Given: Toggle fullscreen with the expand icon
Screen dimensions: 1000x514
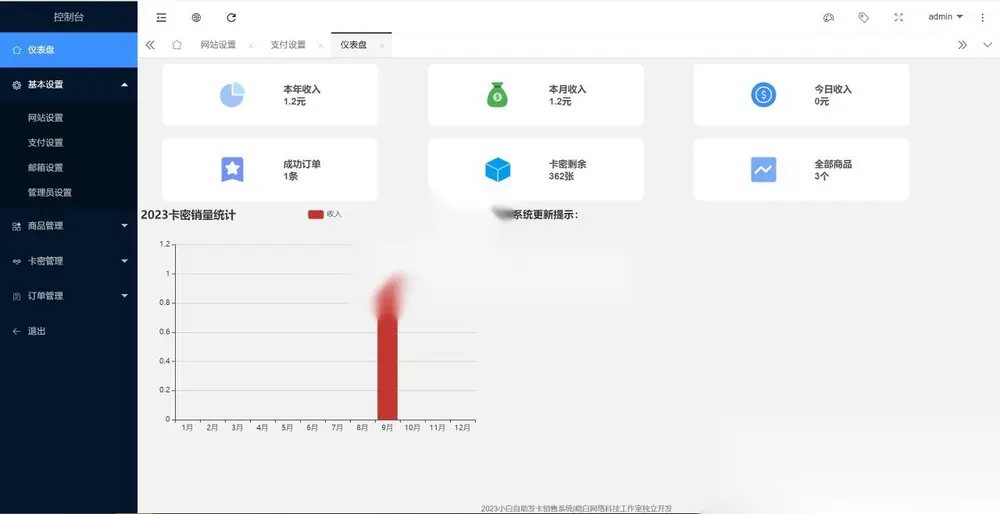Looking at the screenshot, I should click(x=899, y=18).
